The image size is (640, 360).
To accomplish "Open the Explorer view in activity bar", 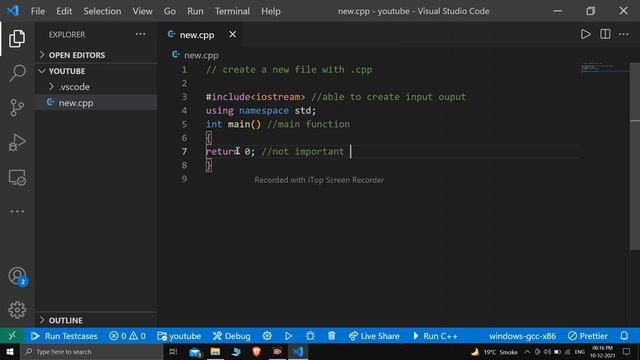I will (17, 38).
